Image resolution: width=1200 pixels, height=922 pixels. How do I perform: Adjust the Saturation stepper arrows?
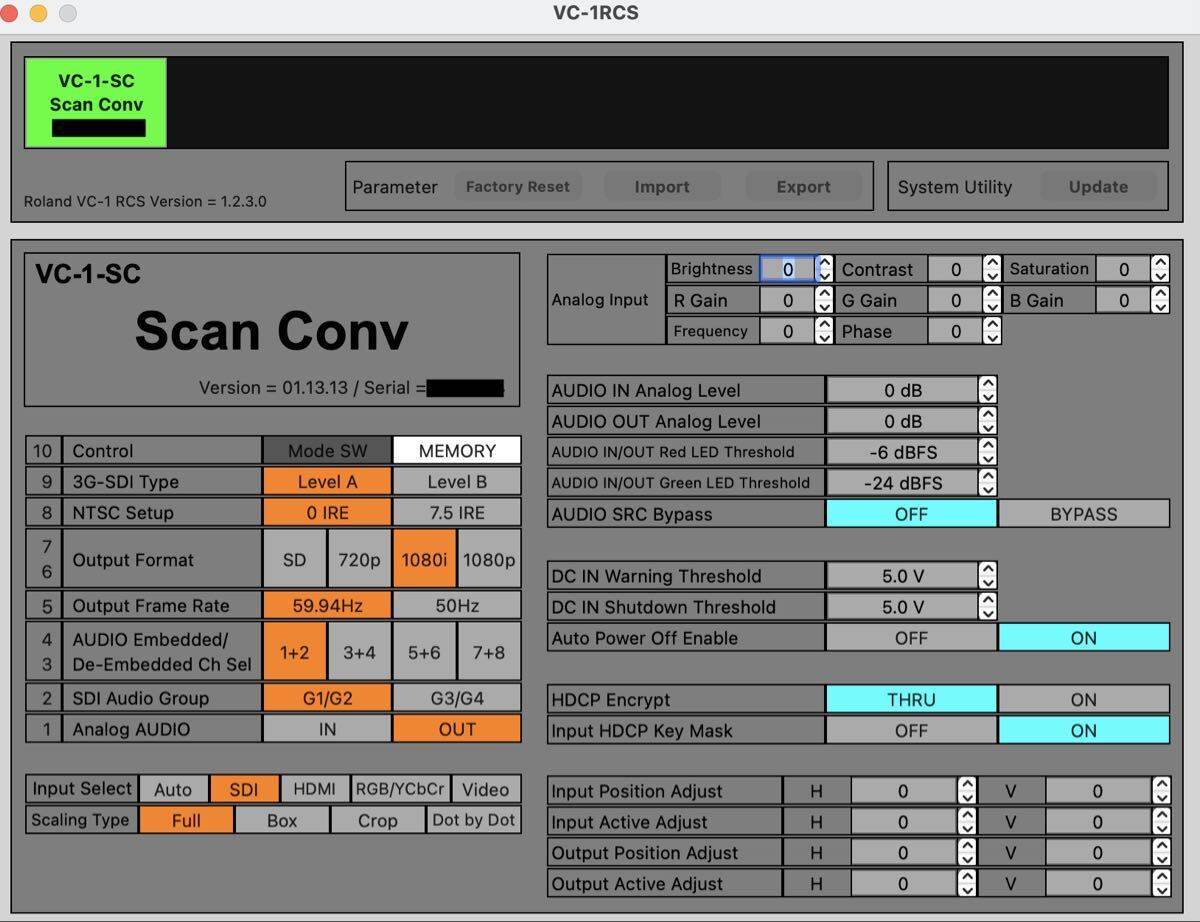tap(1160, 269)
